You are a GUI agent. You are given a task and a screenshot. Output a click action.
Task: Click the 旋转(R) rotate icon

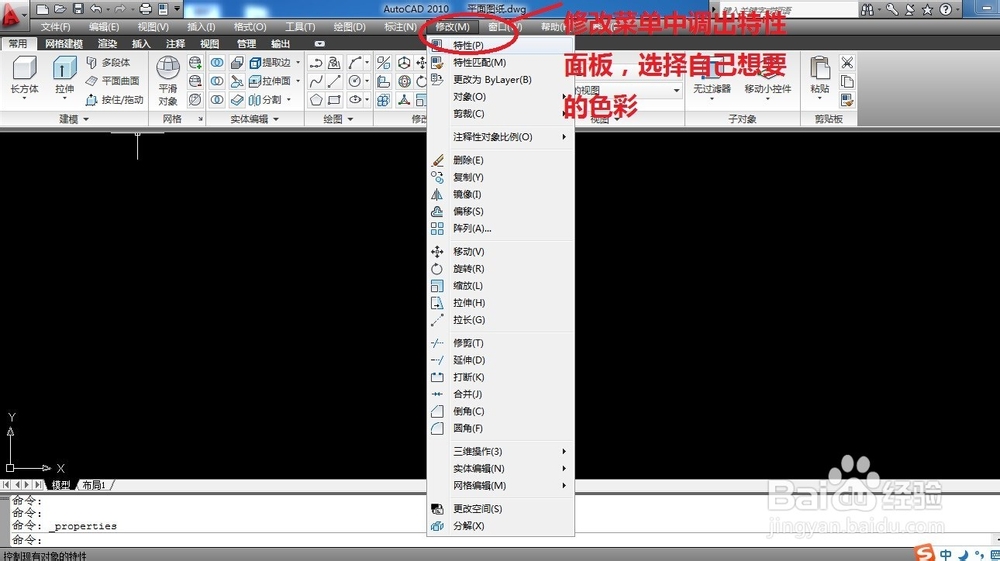[x=437, y=269]
